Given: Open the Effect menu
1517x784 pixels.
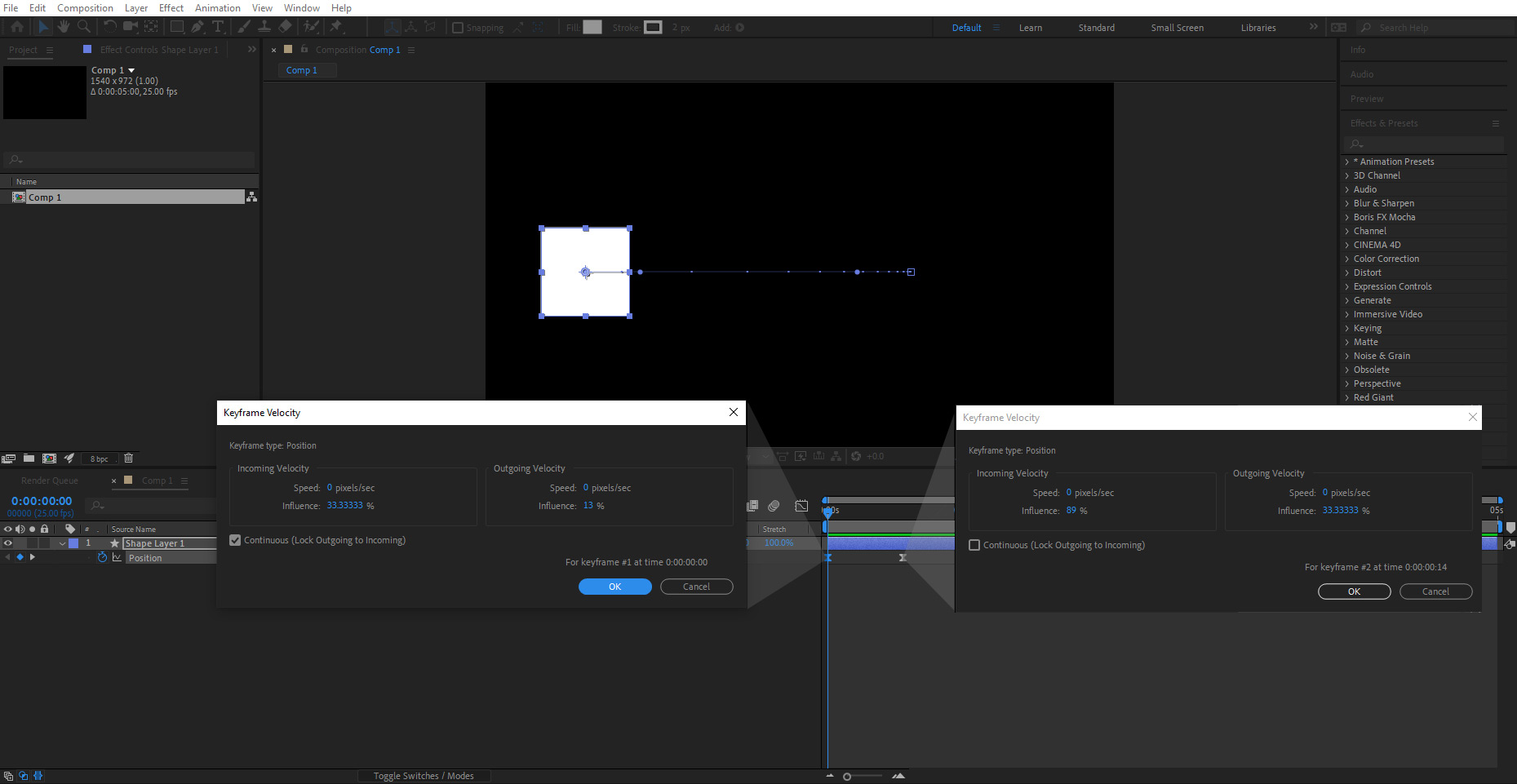Looking at the screenshot, I should [x=171, y=8].
